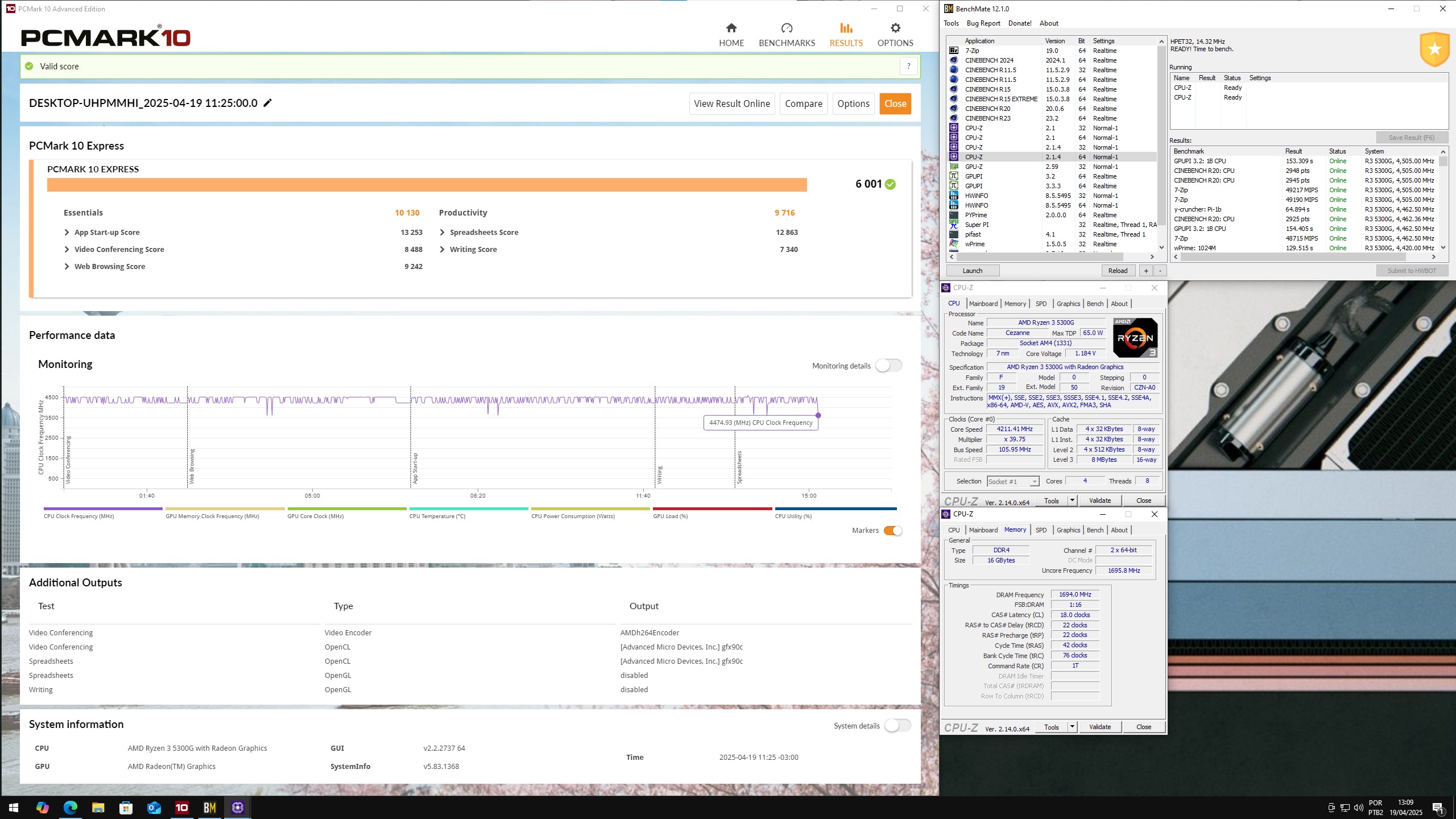This screenshot has height=819, width=1456.
Task: Click the green score checkmark beside 6 001
Action: (890, 184)
